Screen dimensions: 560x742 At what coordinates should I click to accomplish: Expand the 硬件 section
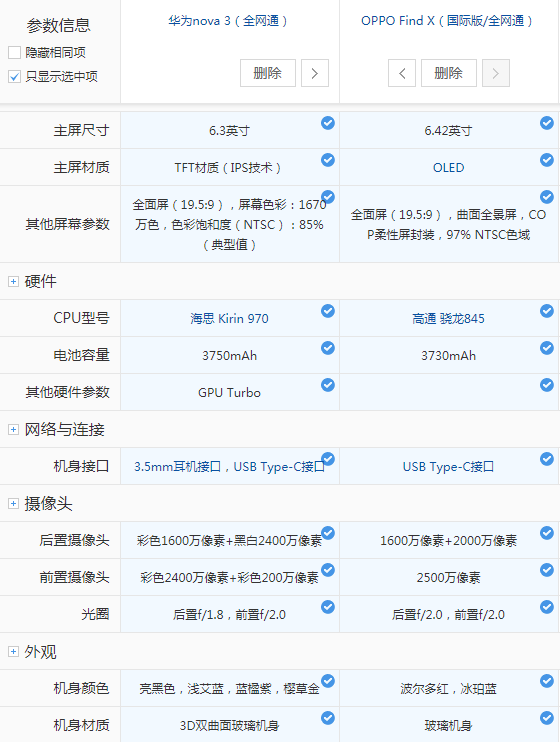point(13,282)
